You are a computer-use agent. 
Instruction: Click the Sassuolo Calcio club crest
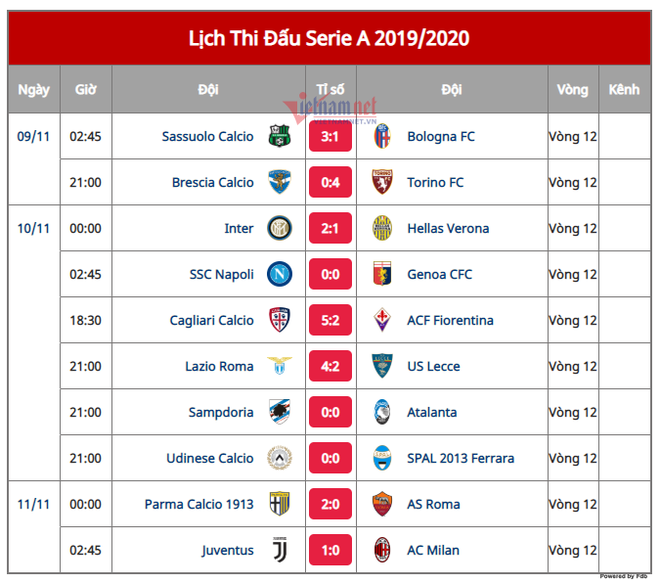click(279, 137)
